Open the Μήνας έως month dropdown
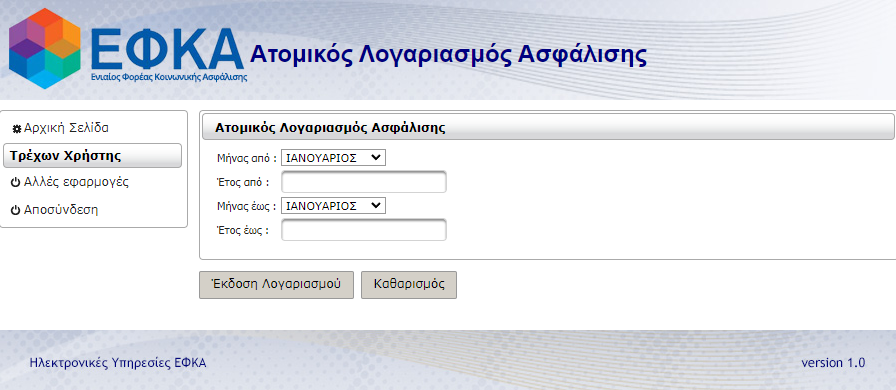The height and width of the screenshot is (390, 896). pos(333,206)
